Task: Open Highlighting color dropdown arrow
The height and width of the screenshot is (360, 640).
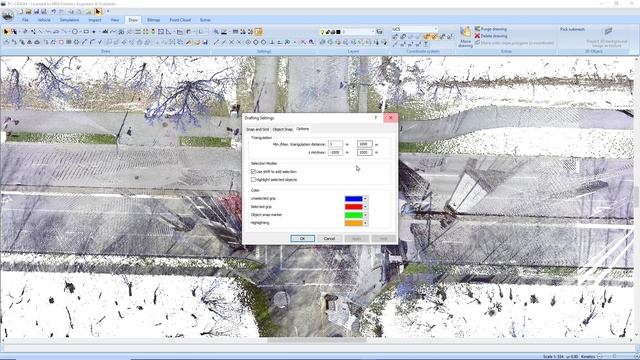Action: (x=365, y=223)
